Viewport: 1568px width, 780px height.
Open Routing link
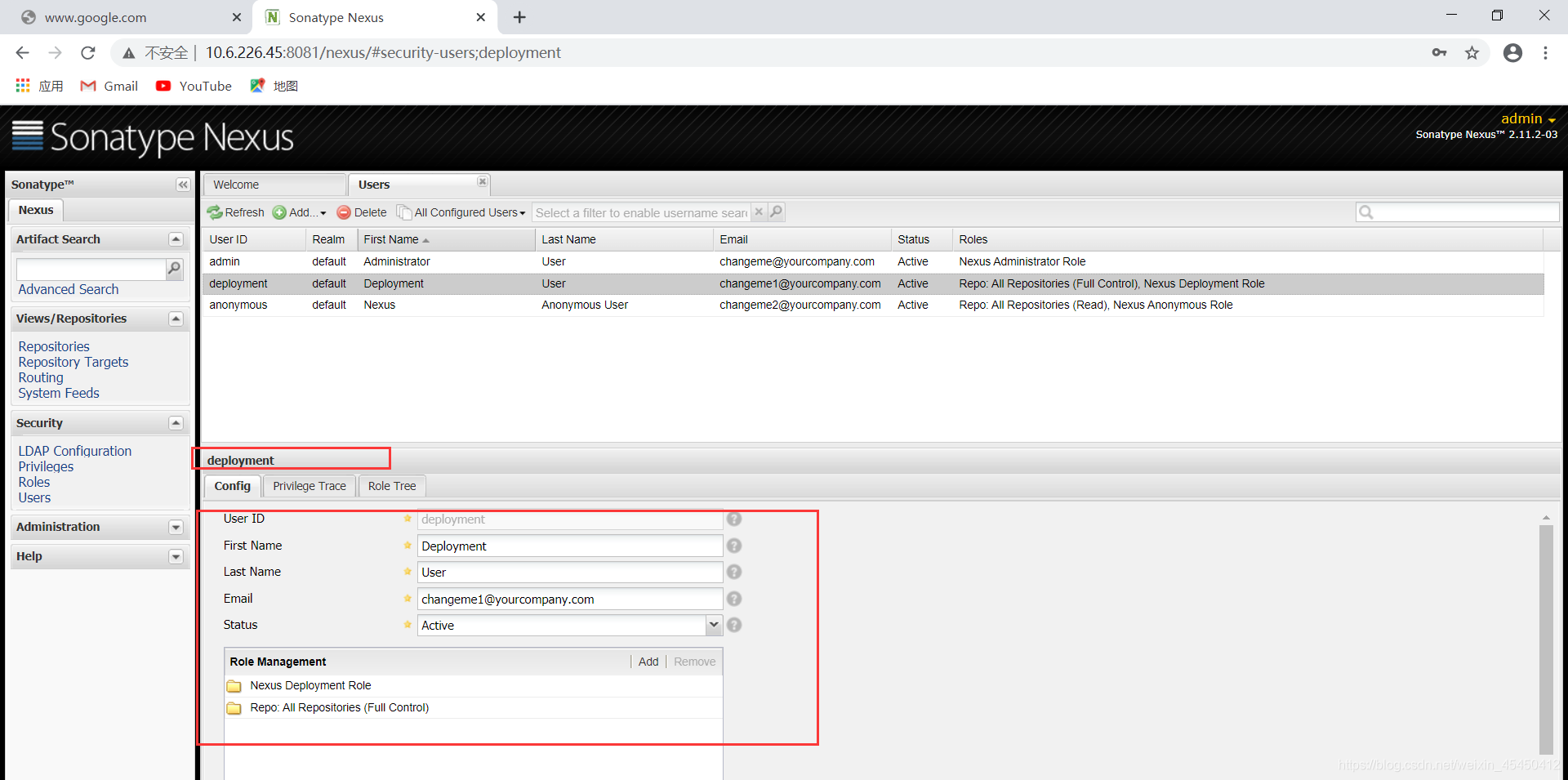(x=41, y=377)
